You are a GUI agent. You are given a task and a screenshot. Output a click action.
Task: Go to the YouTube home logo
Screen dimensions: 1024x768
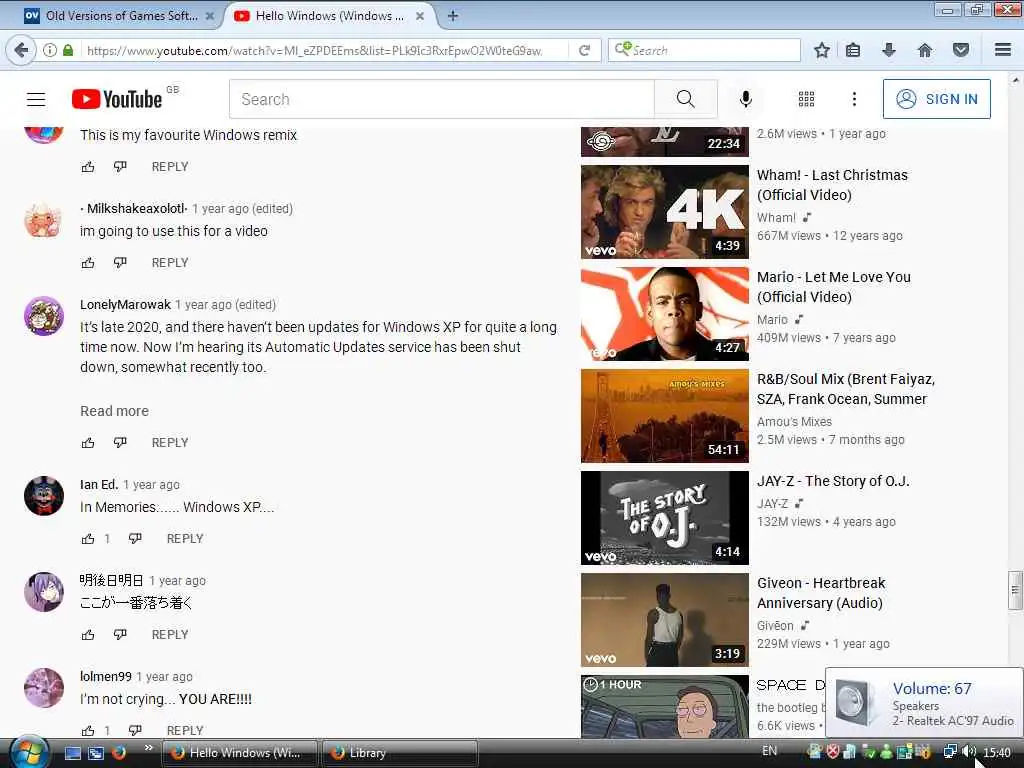[117, 99]
